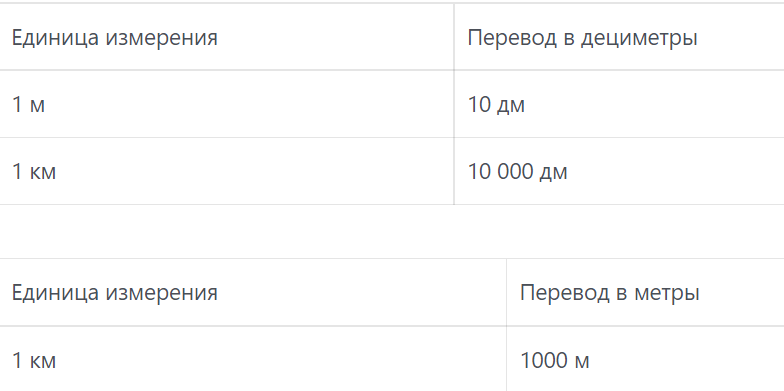Click the blank gap between the two tables

click(x=392, y=232)
